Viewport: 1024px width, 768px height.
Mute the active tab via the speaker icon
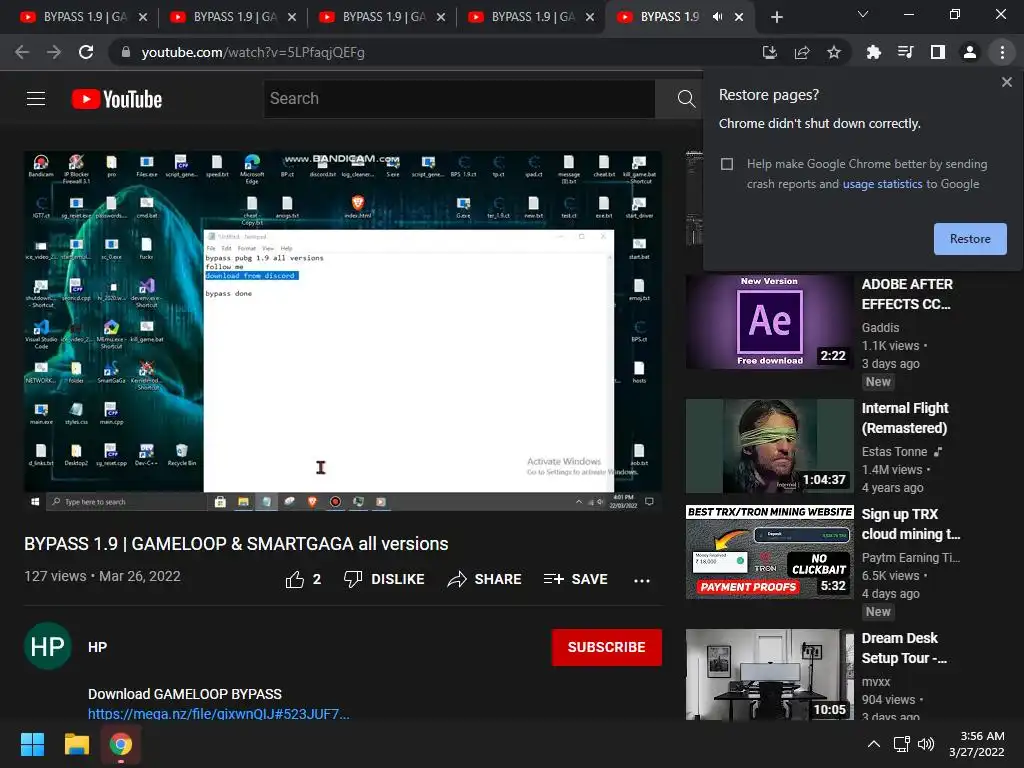click(x=717, y=17)
